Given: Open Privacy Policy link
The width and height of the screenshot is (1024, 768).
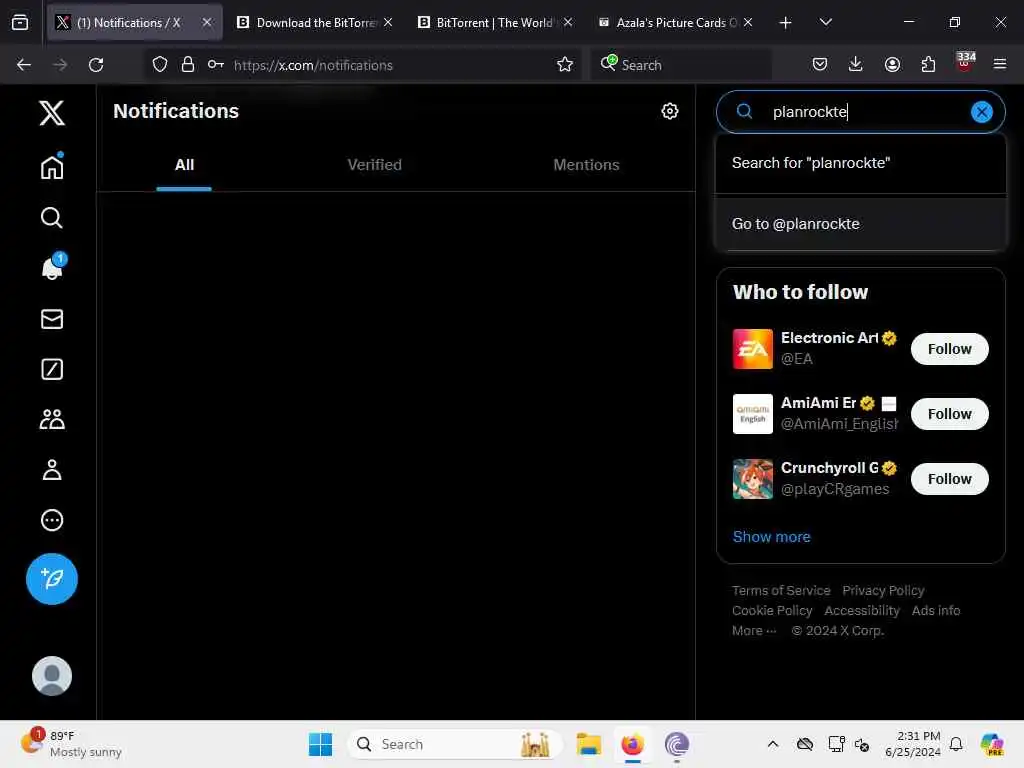Looking at the screenshot, I should (x=883, y=590).
